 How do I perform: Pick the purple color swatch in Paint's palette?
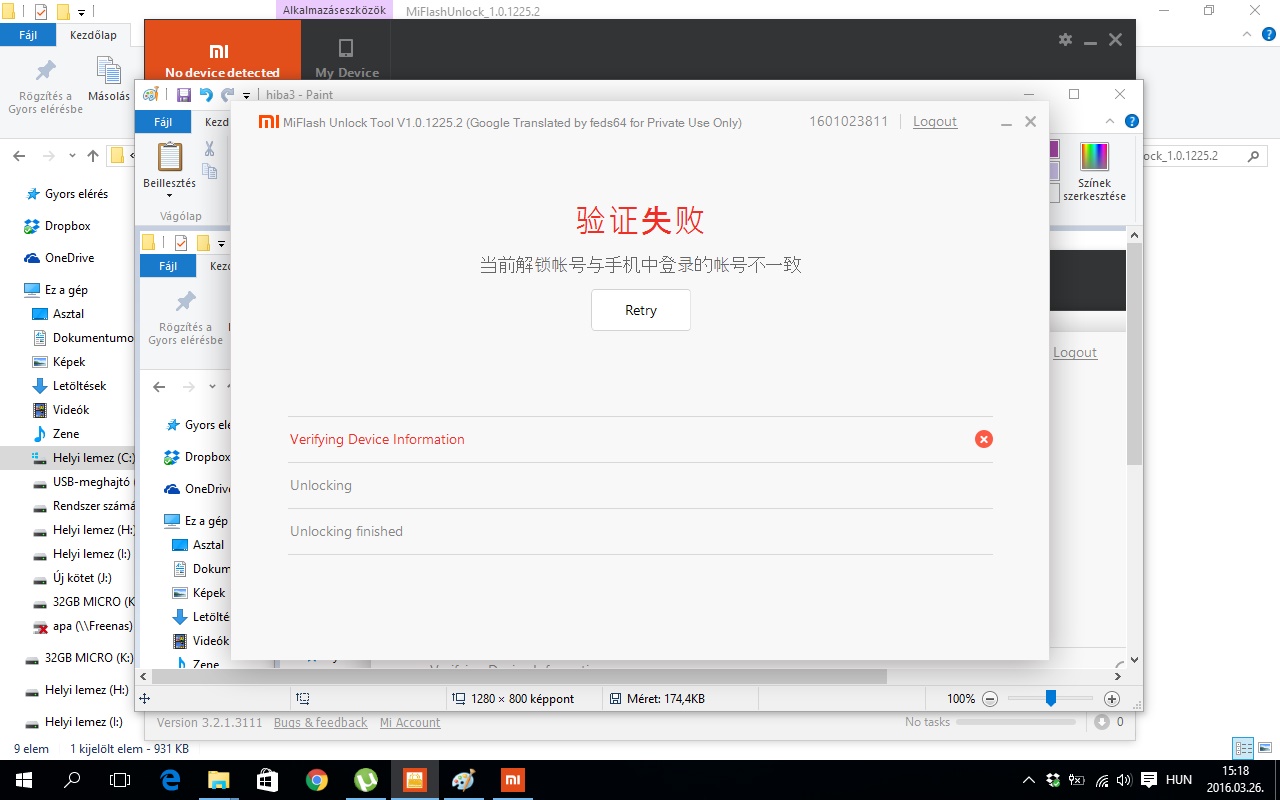point(1053,150)
